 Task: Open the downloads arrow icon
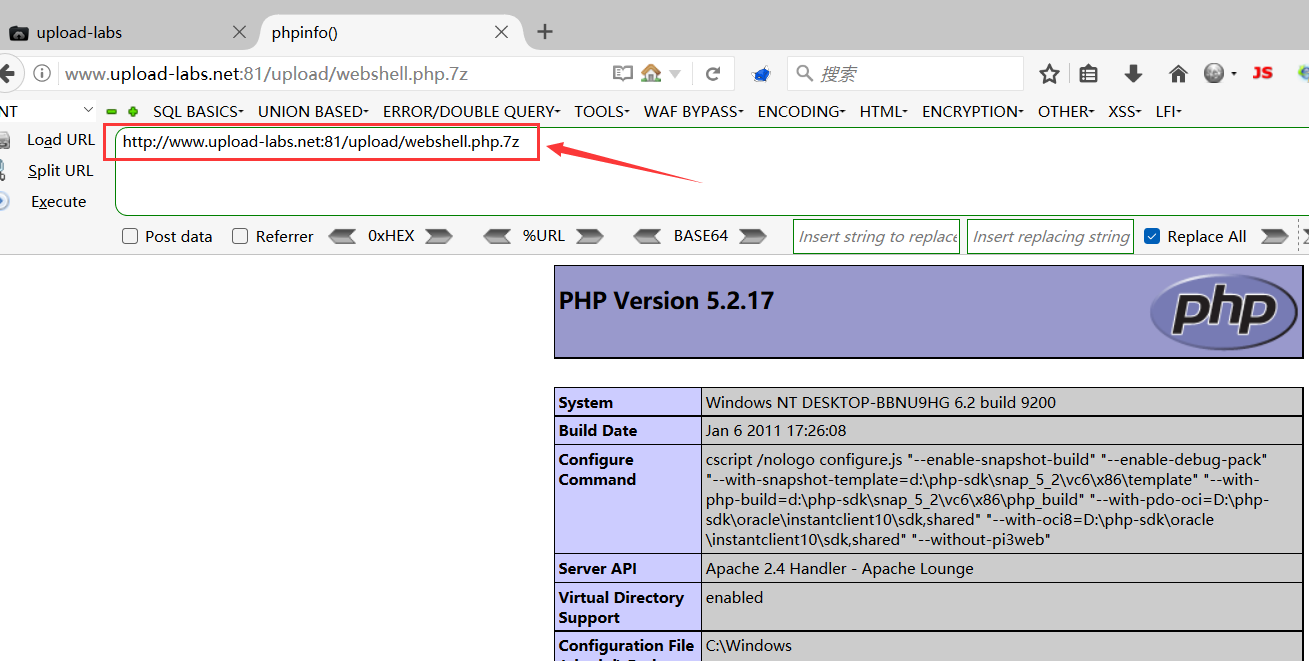point(1133,73)
